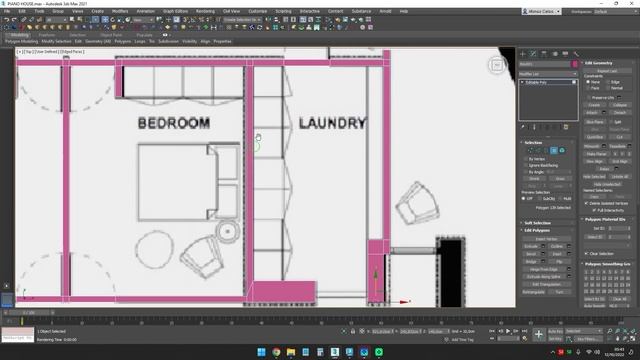Toggle the Preserve UVs checkbox
This screenshot has height=360, width=640.
(x=588, y=98)
